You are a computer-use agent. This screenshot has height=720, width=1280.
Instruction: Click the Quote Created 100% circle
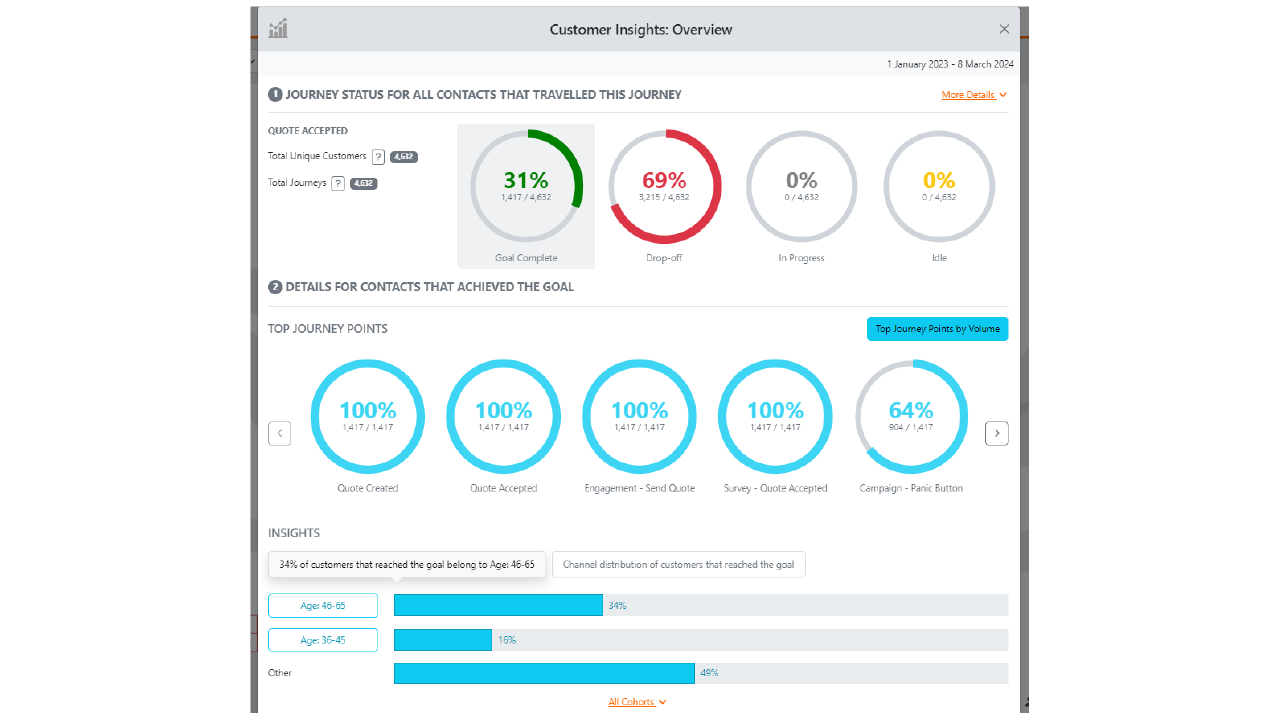coord(368,416)
